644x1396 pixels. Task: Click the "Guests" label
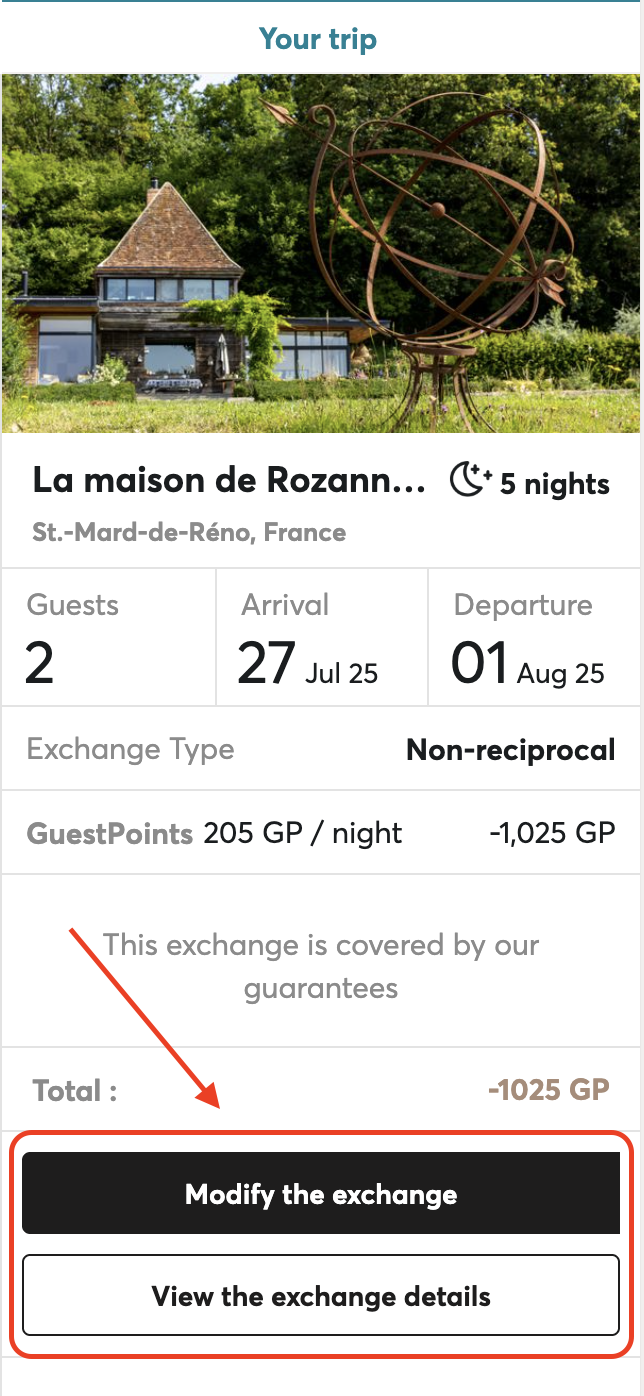click(x=73, y=605)
